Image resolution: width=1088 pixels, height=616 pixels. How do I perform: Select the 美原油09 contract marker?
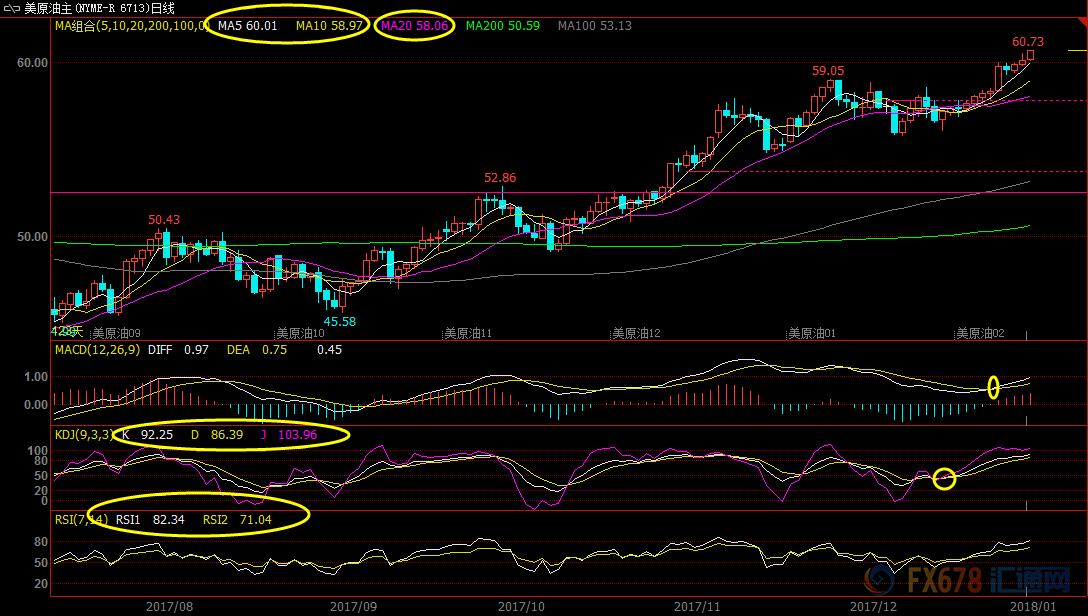[x=117, y=334]
